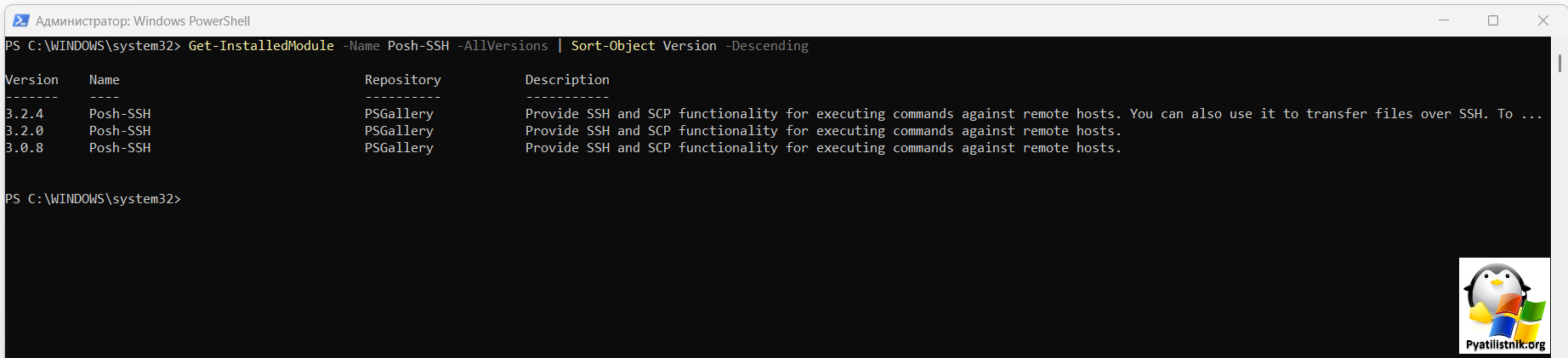The height and width of the screenshot is (358, 1568).
Task: Maximize the PowerShell window
Action: pyautogui.click(x=1493, y=20)
